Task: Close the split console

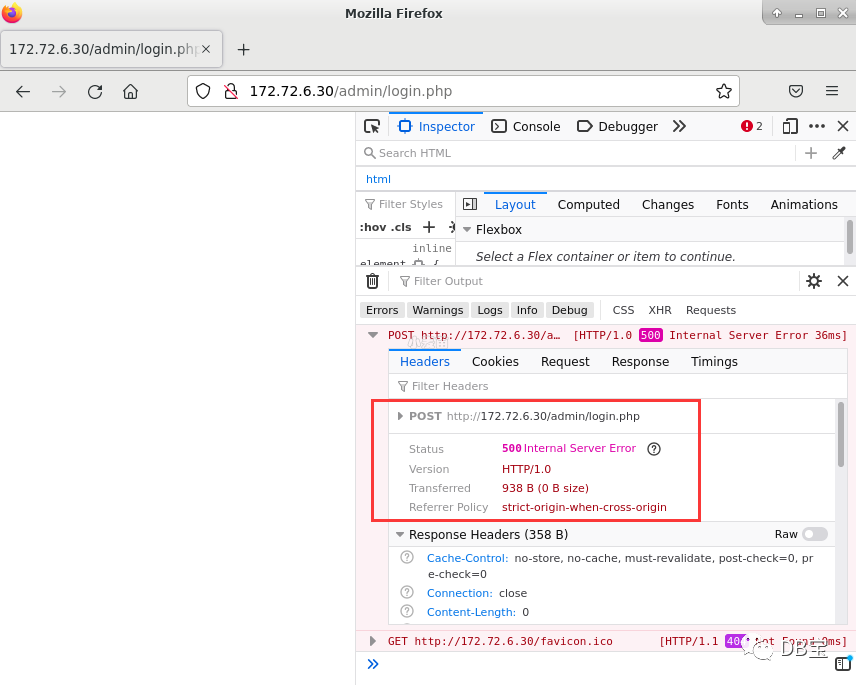Action: (843, 281)
